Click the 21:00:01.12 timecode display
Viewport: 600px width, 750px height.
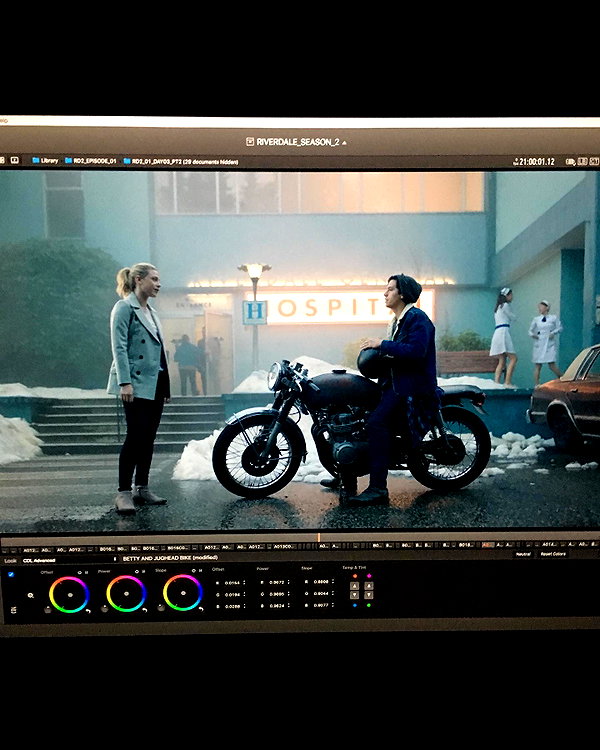click(533, 162)
